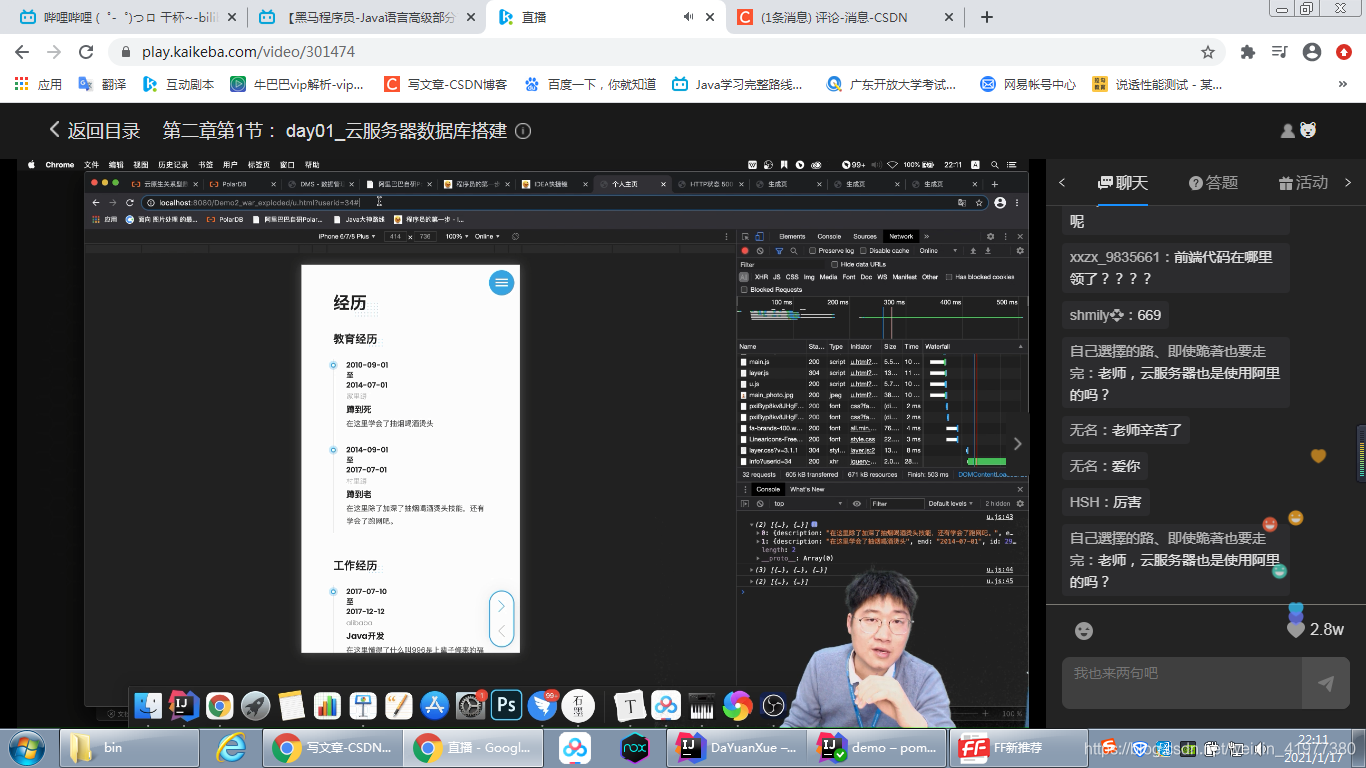Open the 百度一下，你就知道 bookmark
The height and width of the screenshot is (768, 1366).
pyautogui.click(x=590, y=85)
